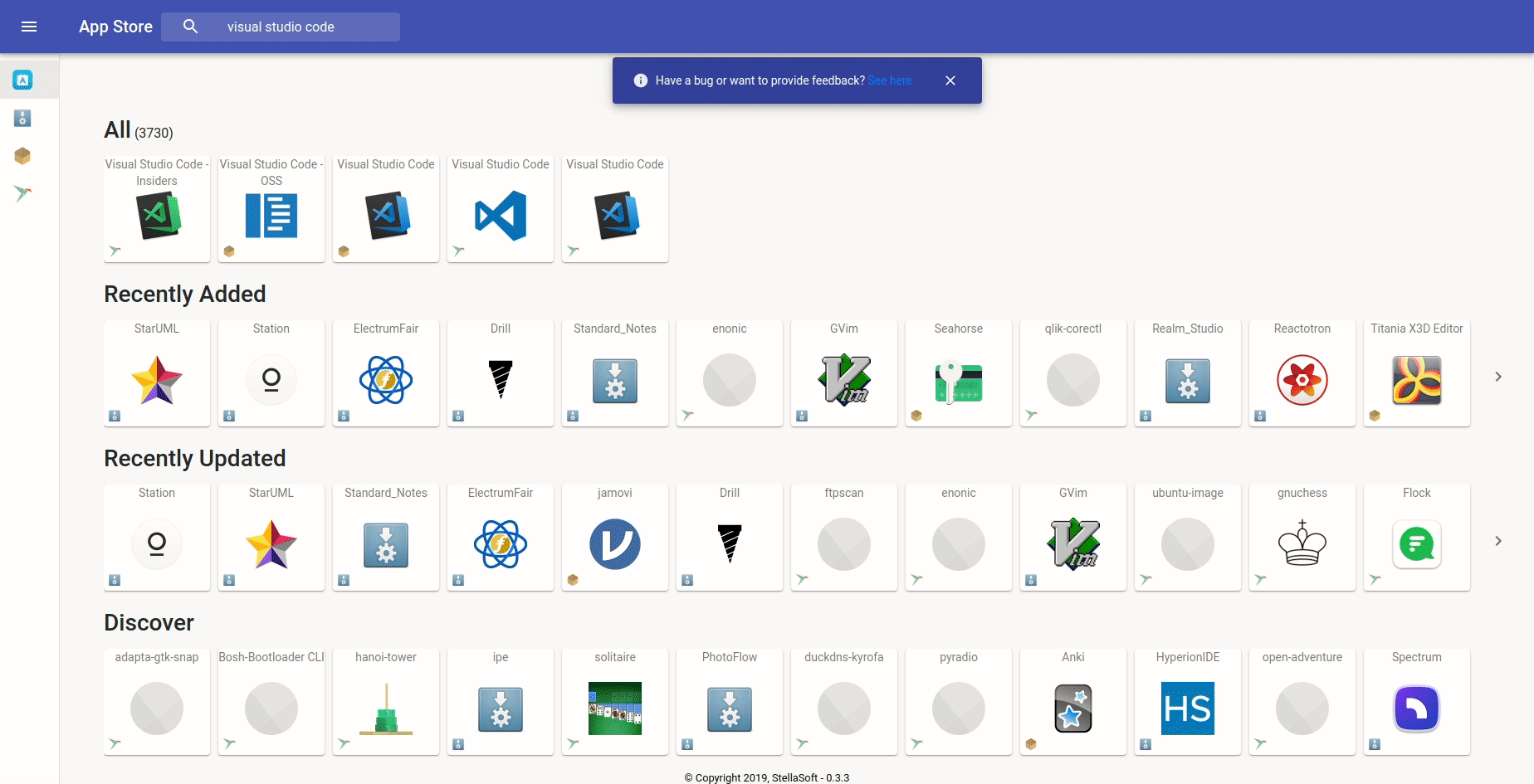Open Standard_Notes under Recently Updated
1534x784 pixels.
click(386, 538)
